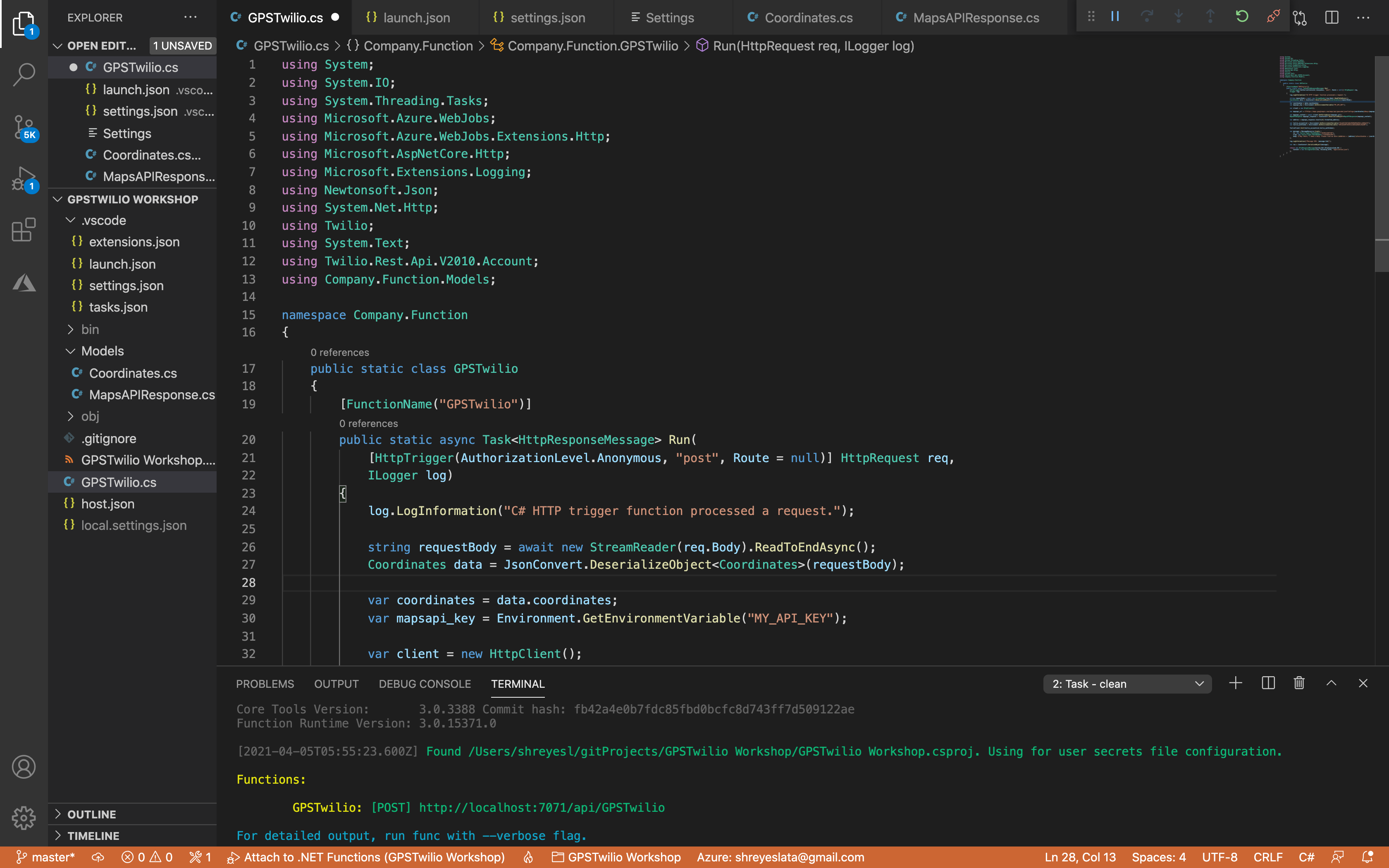Viewport: 1389px width, 868px height.
Task: Kill the terminal with trash icon
Action: click(x=1299, y=683)
